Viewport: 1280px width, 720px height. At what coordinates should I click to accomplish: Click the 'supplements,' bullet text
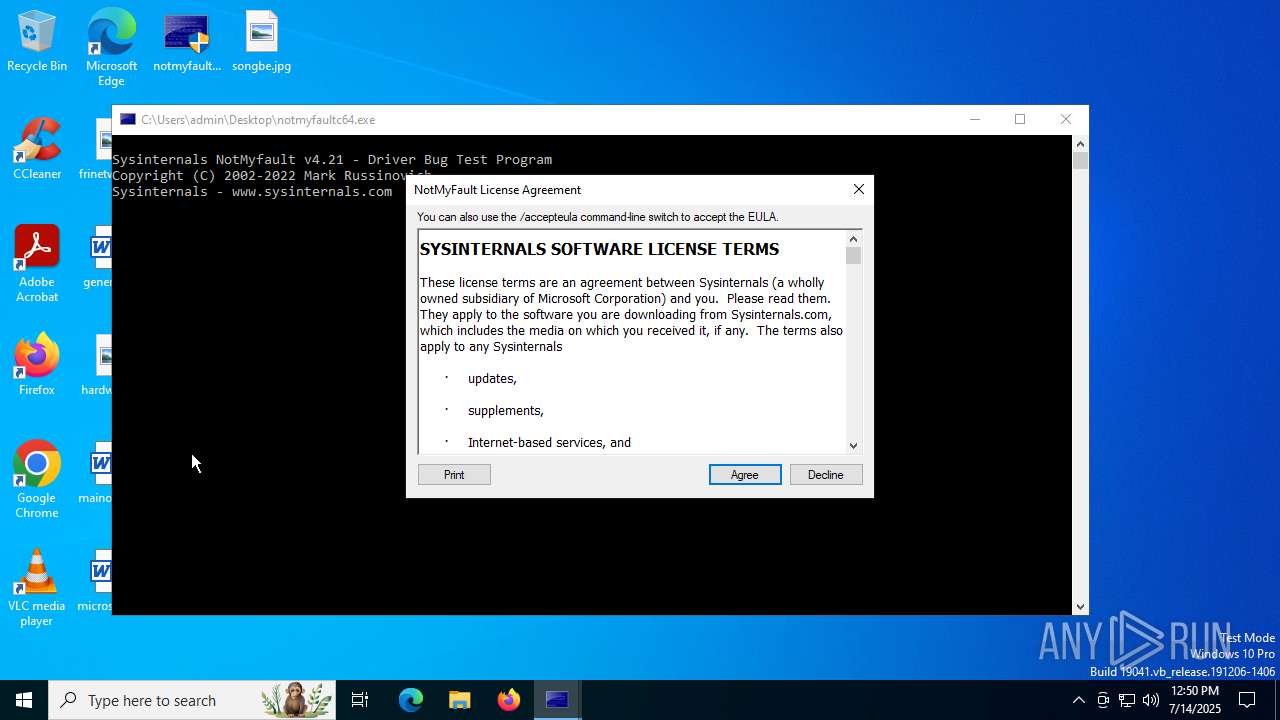(506, 411)
